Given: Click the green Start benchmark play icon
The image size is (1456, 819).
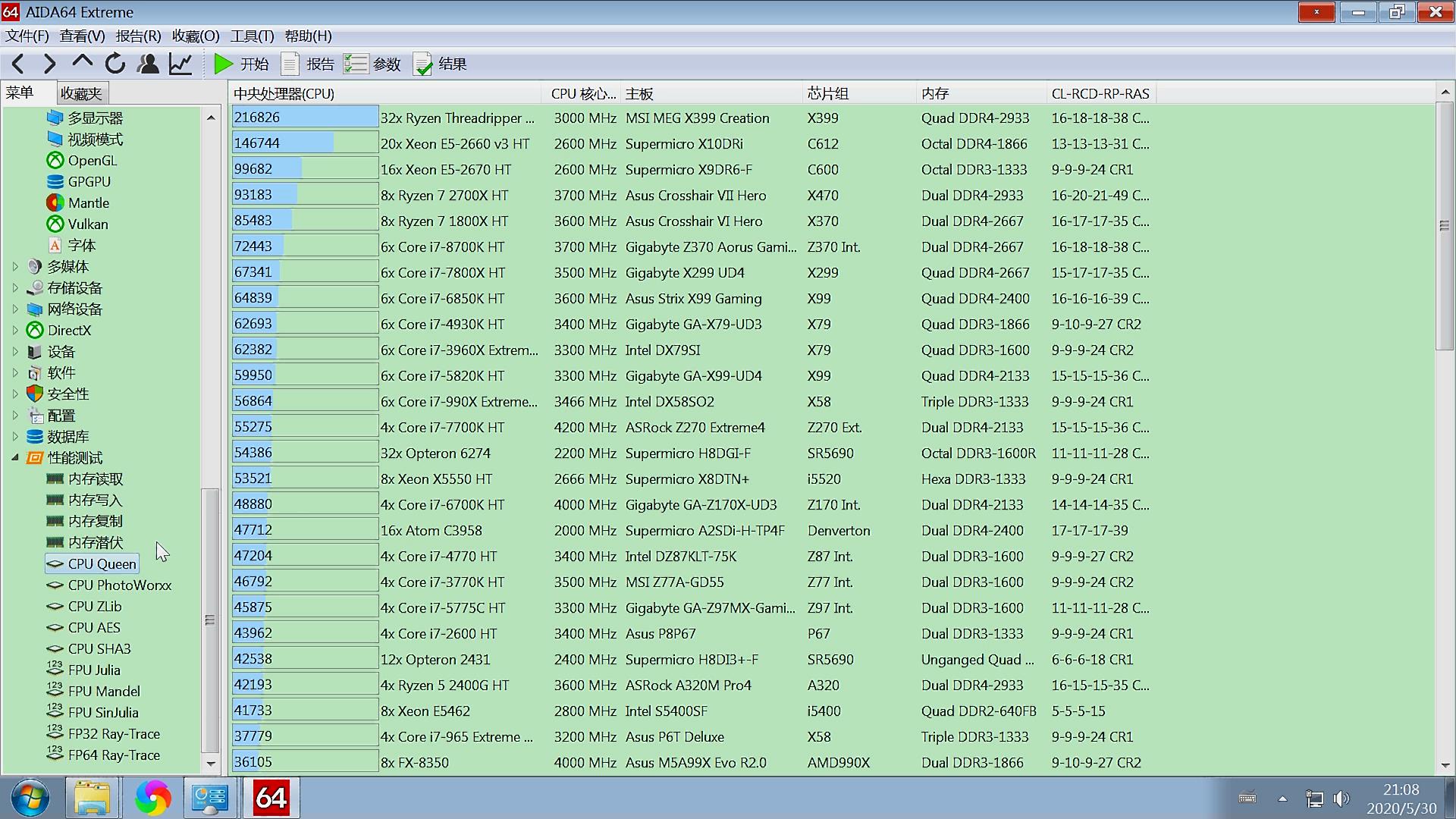Looking at the screenshot, I should click(223, 64).
